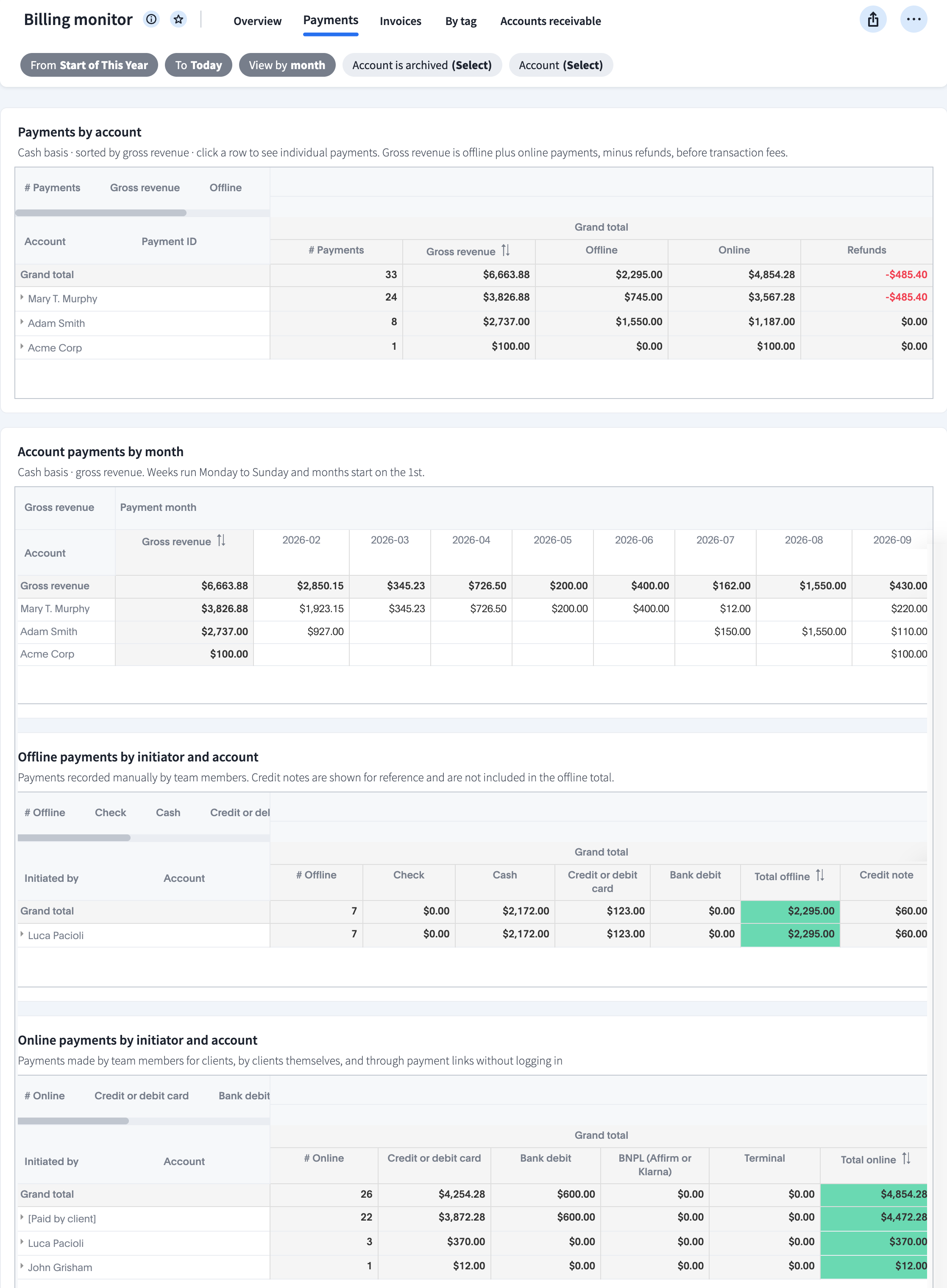Open the Account is archived filter

pyautogui.click(x=422, y=65)
